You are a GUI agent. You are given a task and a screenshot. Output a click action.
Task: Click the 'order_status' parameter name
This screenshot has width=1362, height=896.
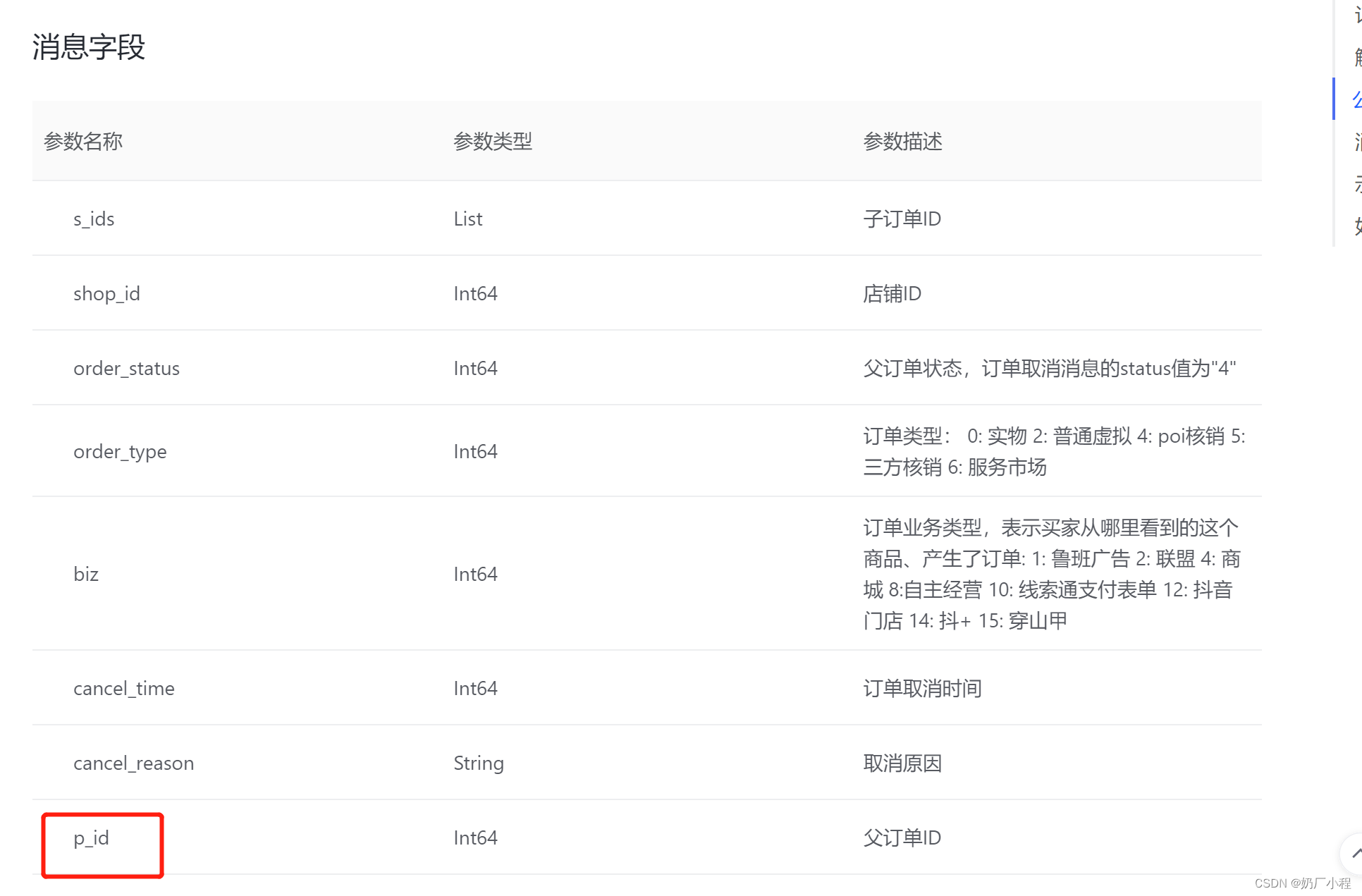126,369
